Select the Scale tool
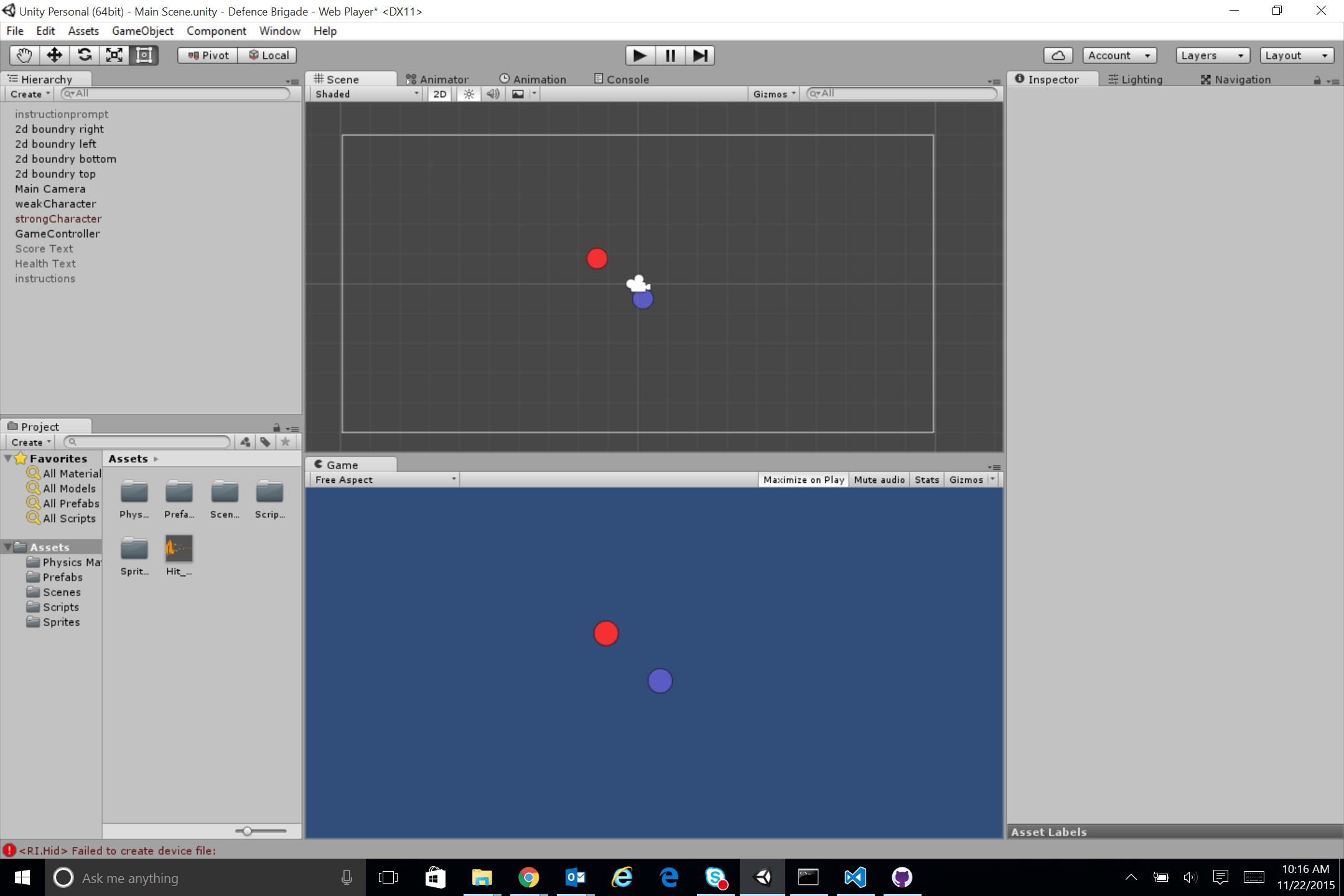The image size is (1344, 896). [x=114, y=55]
